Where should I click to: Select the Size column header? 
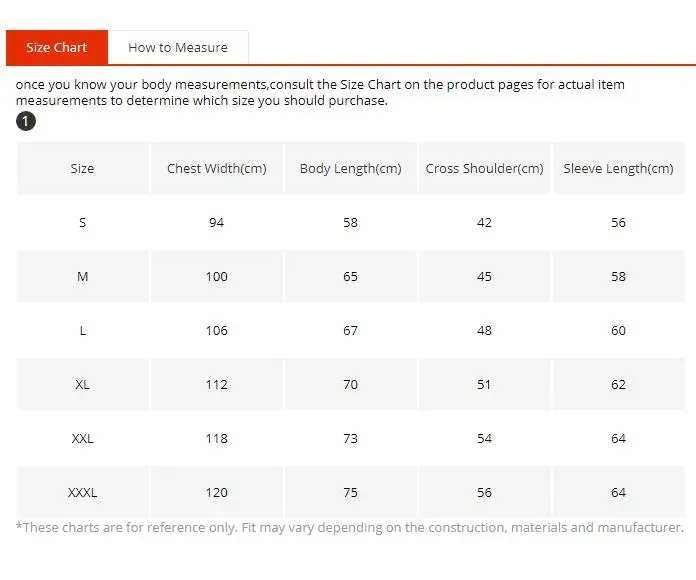[83, 169]
